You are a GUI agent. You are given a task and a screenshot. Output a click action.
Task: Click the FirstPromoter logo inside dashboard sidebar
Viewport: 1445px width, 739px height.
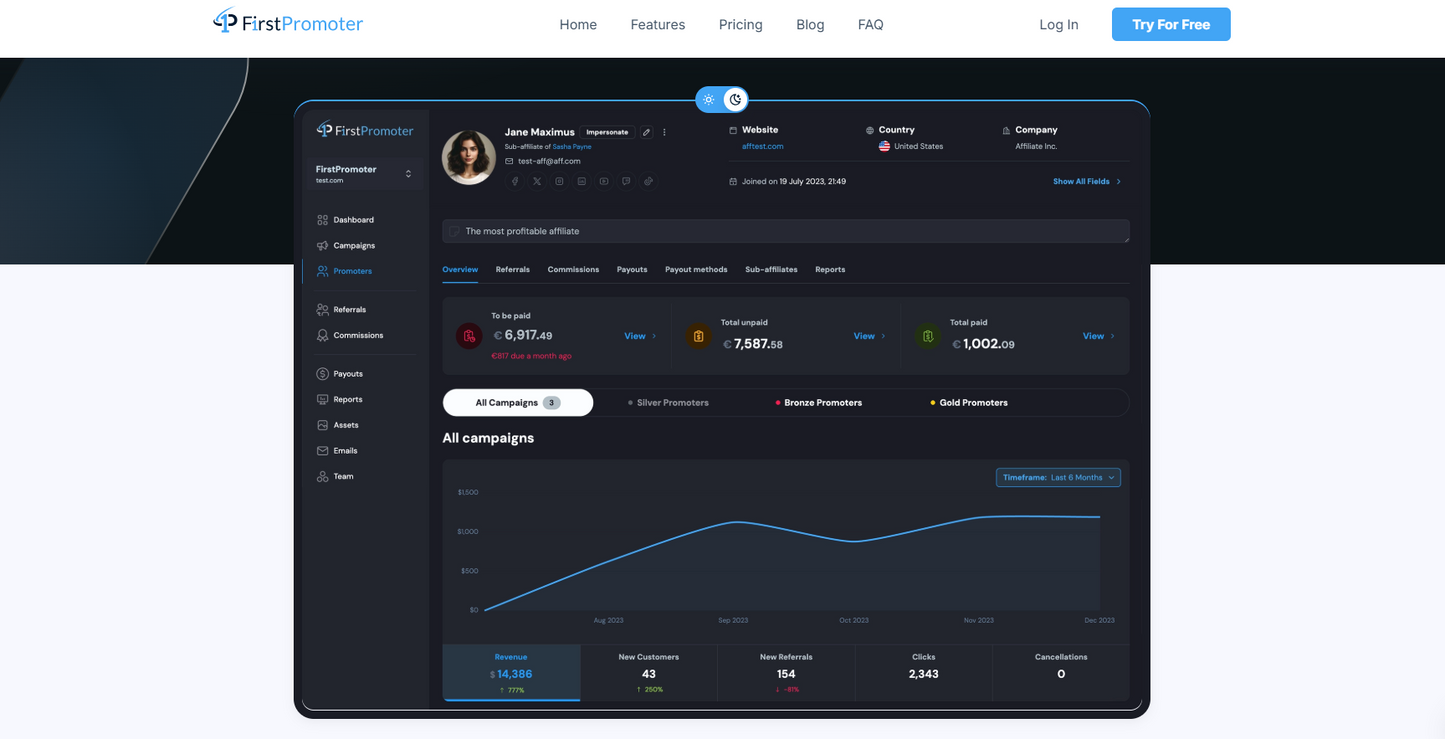pyautogui.click(x=365, y=130)
